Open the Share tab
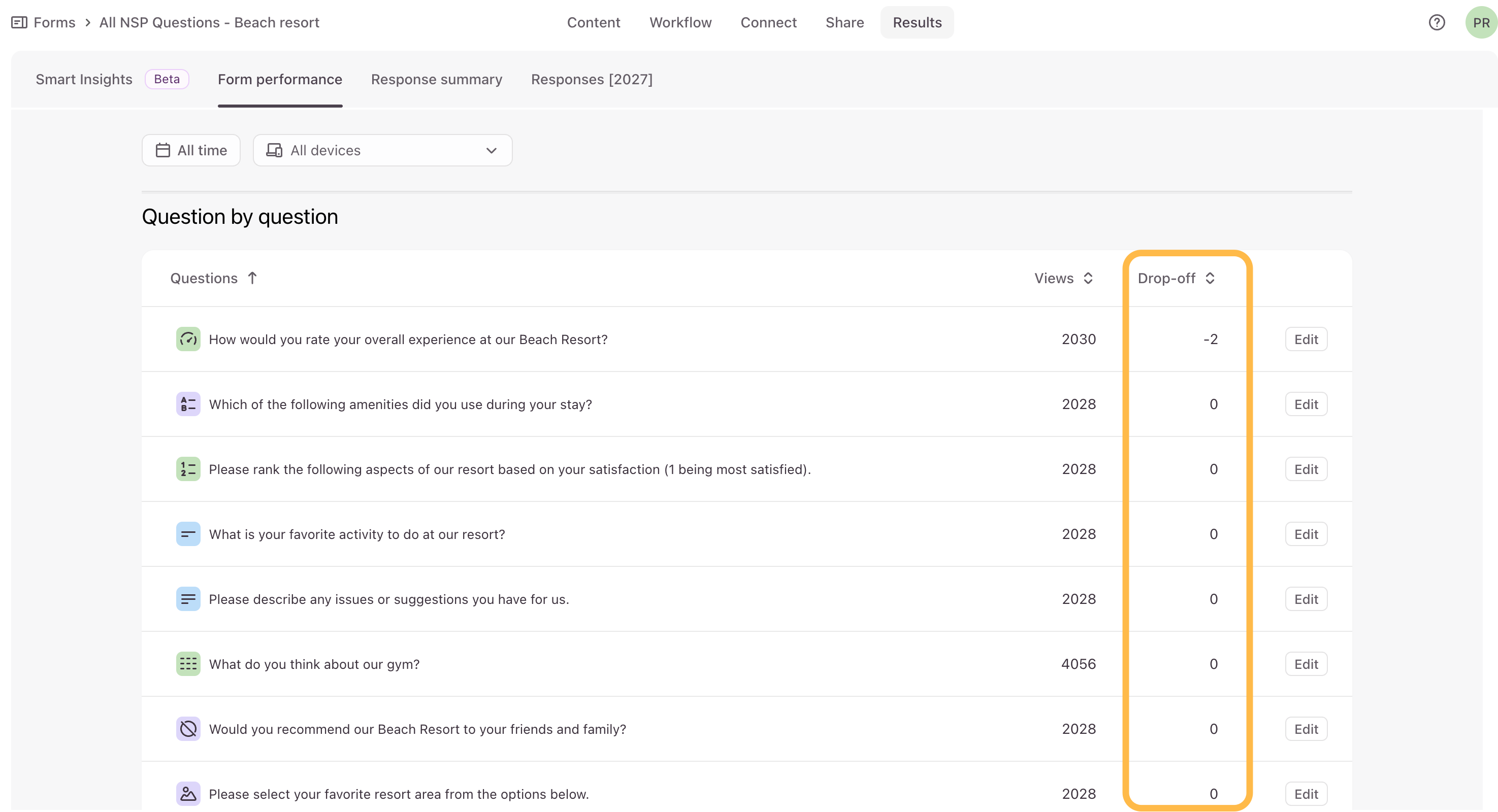Screen dimensions: 1498x812 tap(844, 23)
